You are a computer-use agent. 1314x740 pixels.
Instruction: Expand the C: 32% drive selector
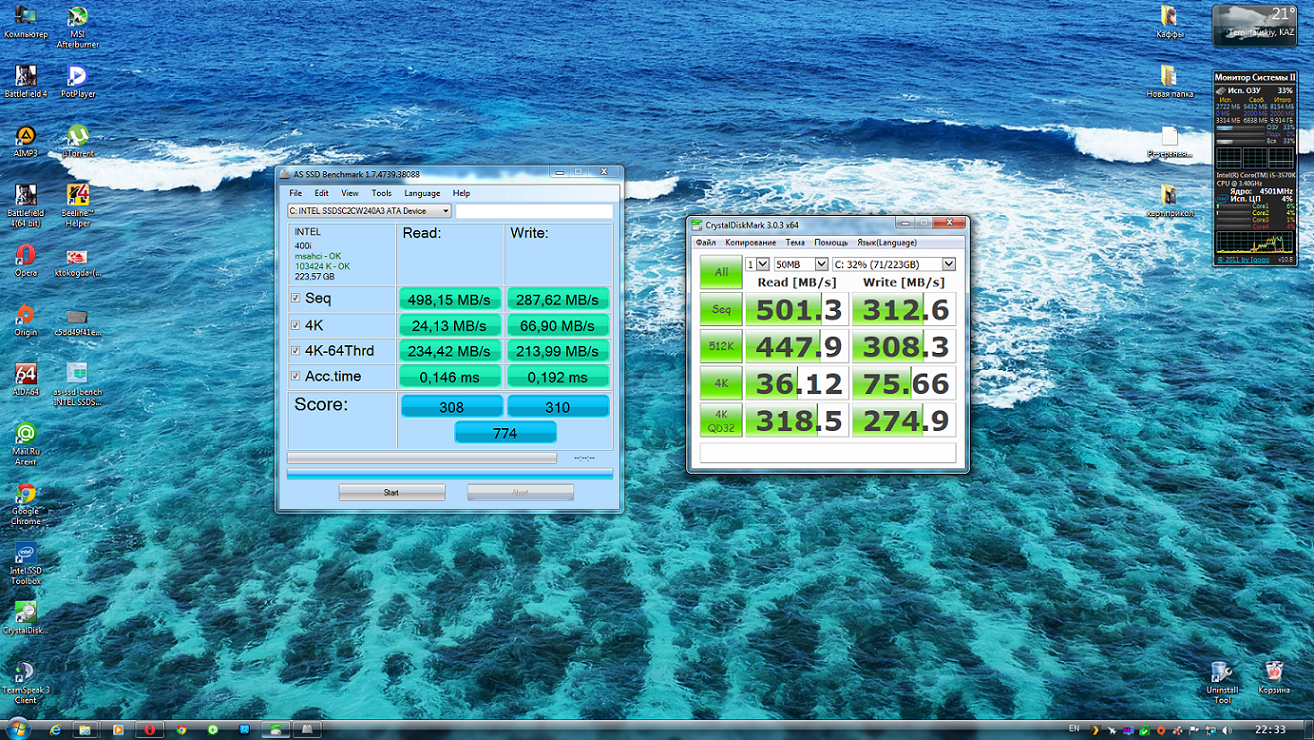(x=893, y=264)
